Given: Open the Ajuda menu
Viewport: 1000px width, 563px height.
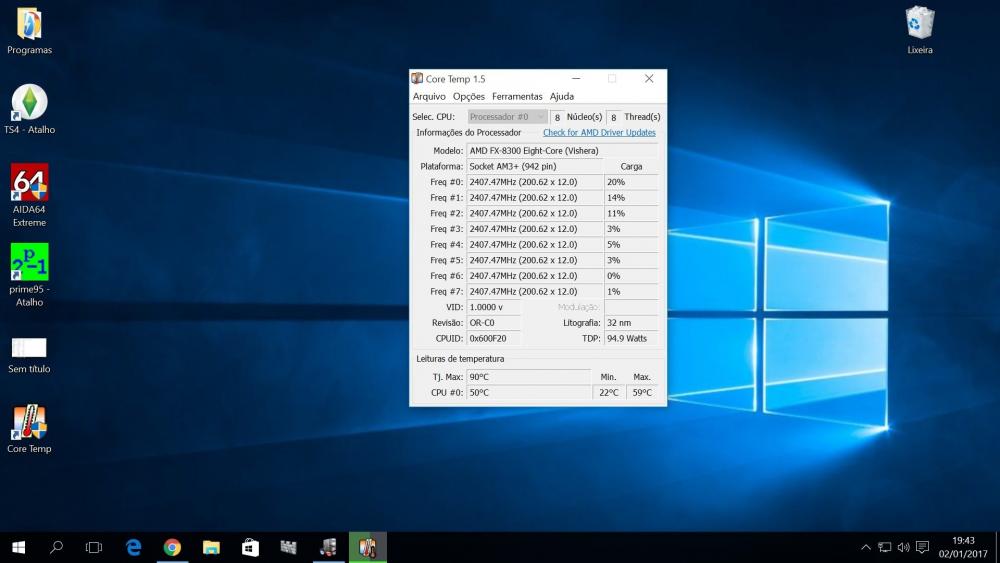Looking at the screenshot, I should click(x=562, y=97).
